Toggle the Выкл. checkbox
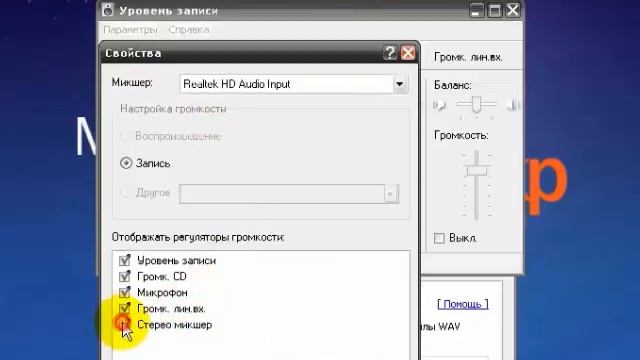The image size is (640, 360). [x=439, y=238]
